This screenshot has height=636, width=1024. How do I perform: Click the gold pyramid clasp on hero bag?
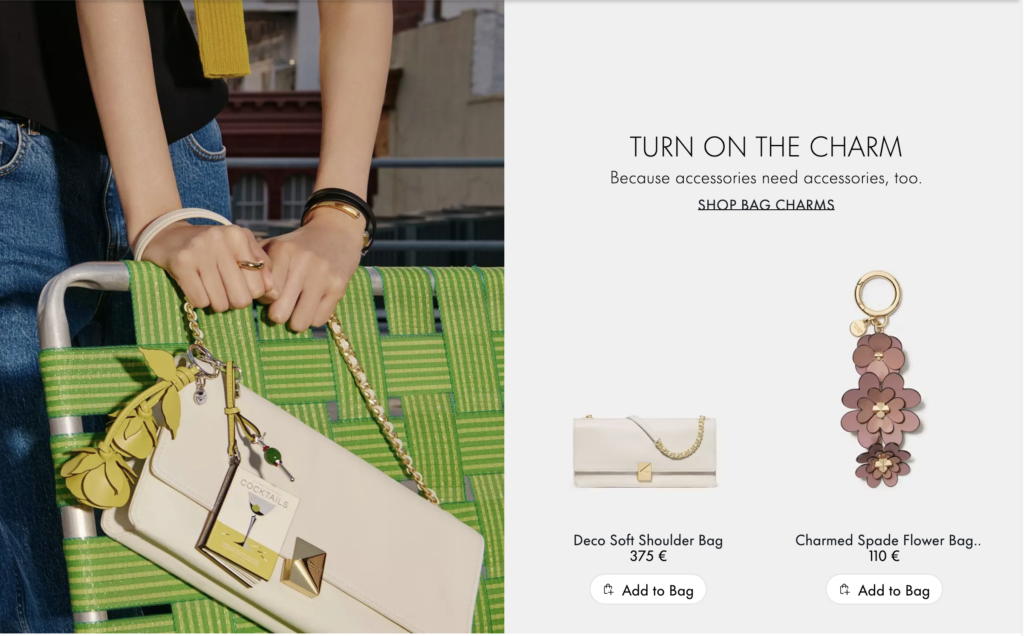click(304, 566)
